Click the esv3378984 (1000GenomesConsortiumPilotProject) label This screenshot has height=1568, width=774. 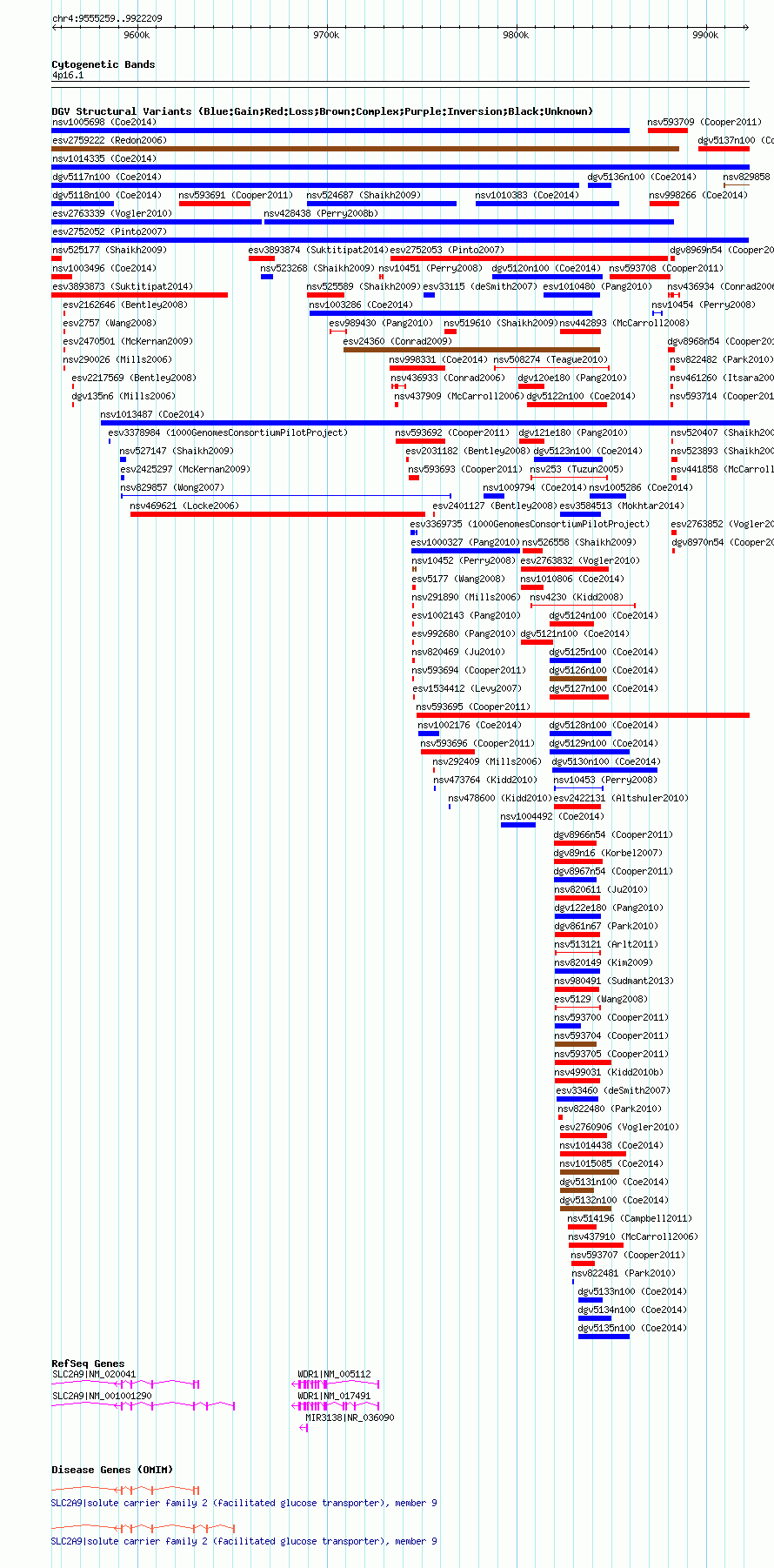[228, 432]
